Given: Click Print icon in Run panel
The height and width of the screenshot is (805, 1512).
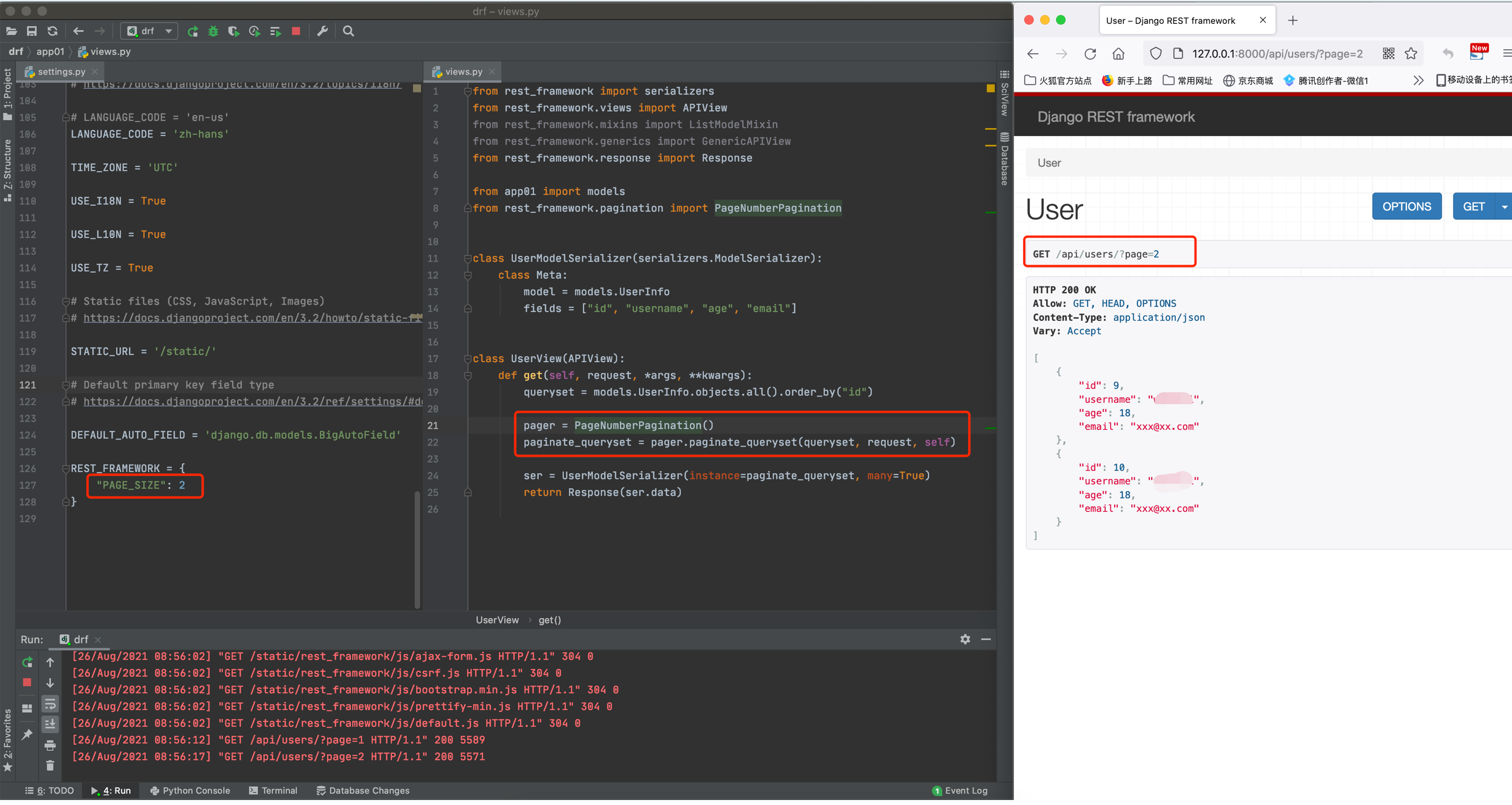Looking at the screenshot, I should (50, 746).
